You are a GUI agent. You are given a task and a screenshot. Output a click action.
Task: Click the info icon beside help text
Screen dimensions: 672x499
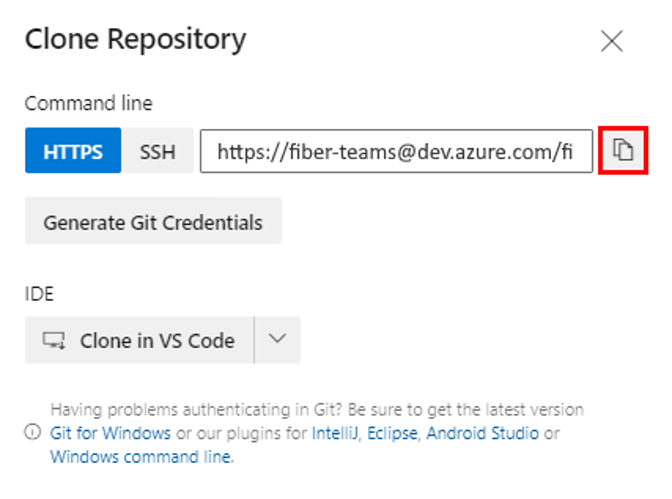[x=33, y=433]
